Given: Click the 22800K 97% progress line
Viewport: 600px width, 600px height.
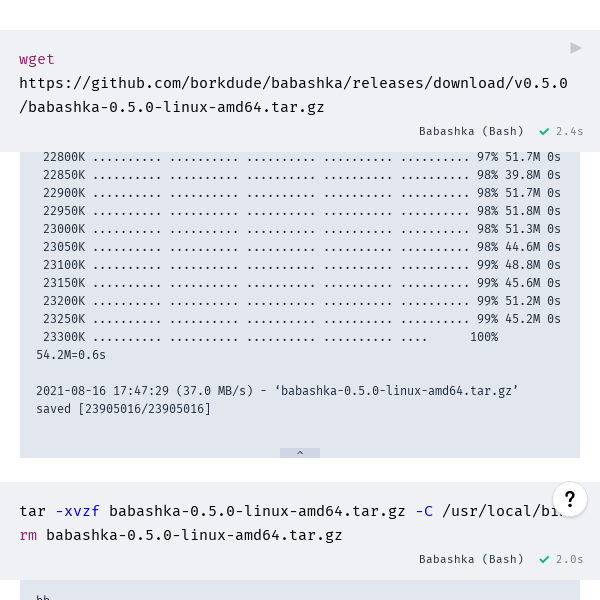Looking at the screenshot, I should click(302, 157).
